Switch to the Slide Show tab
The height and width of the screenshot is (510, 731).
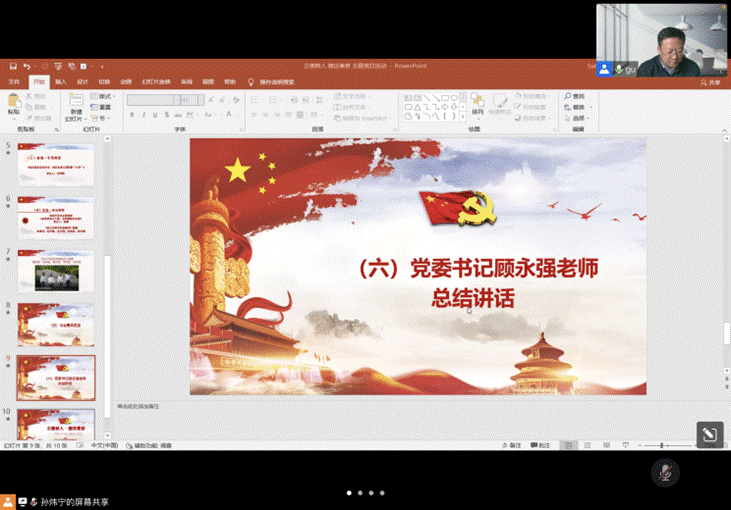(x=156, y=82)
